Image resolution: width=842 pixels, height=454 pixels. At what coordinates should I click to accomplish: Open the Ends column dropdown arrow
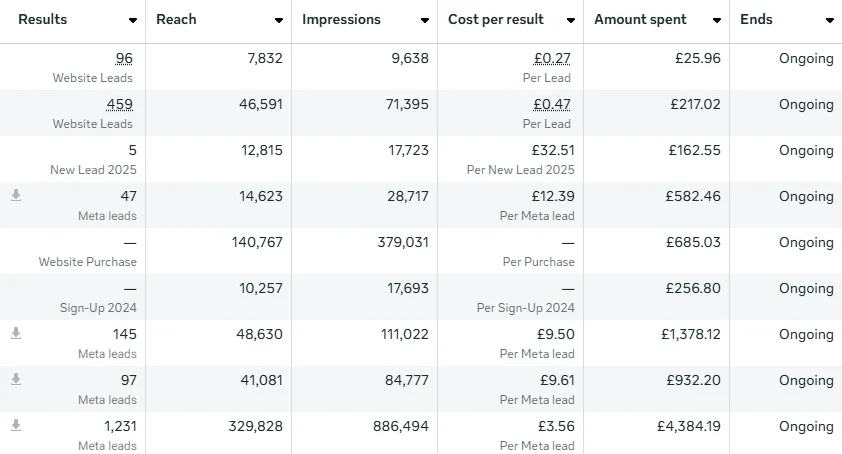(829, 21)
